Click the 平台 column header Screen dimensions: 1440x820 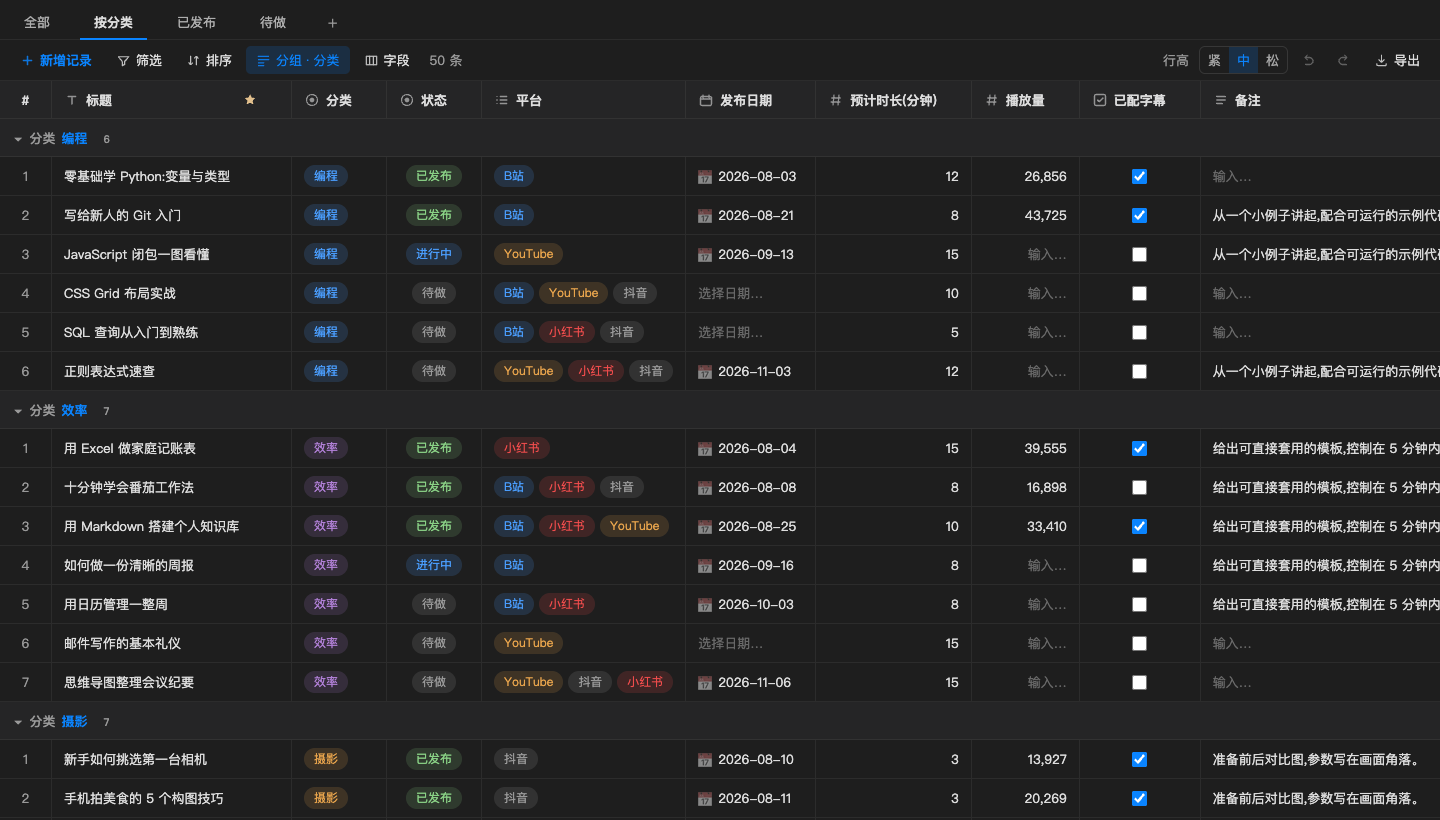[x=583, y=100]
